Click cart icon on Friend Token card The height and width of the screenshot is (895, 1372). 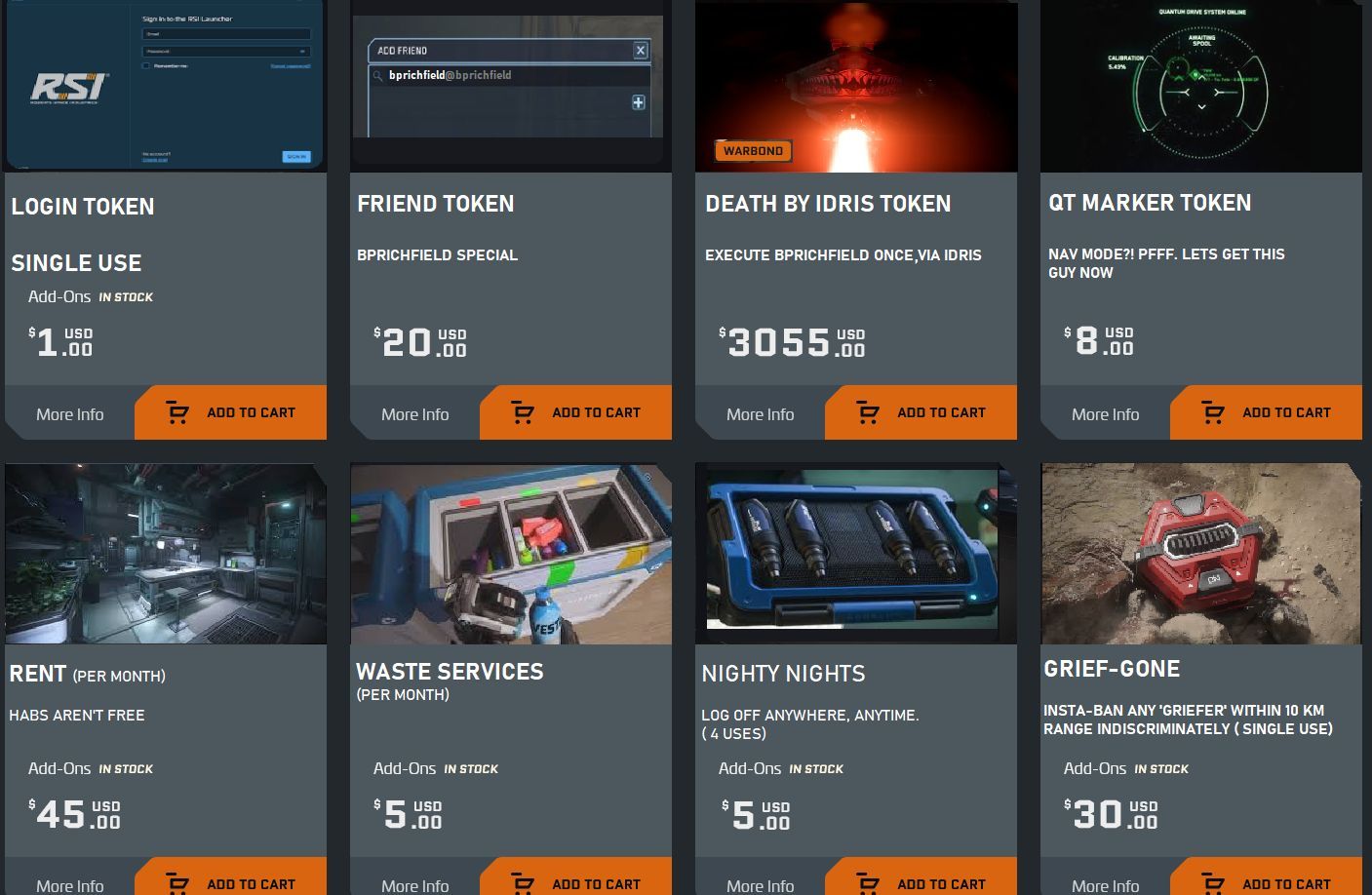click(x=522, y=412)
